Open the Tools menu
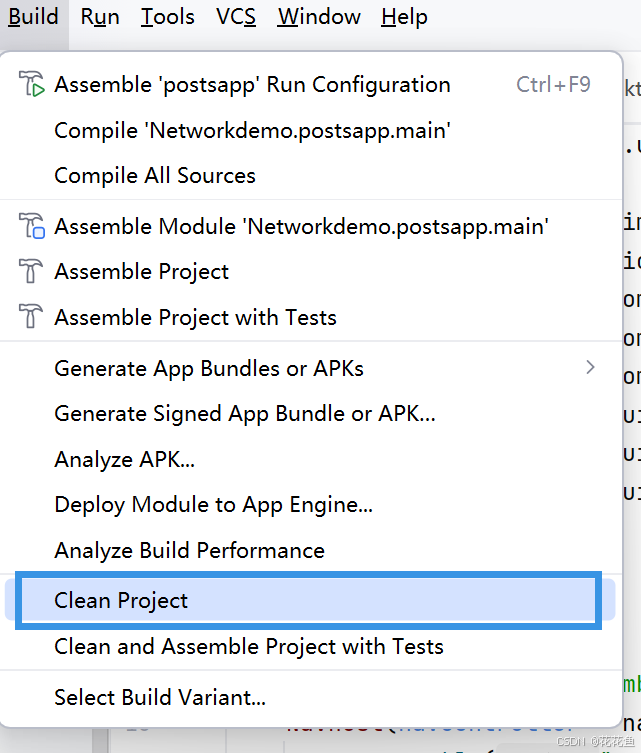This screenshot has height=753, width=641. coord(168,17)
